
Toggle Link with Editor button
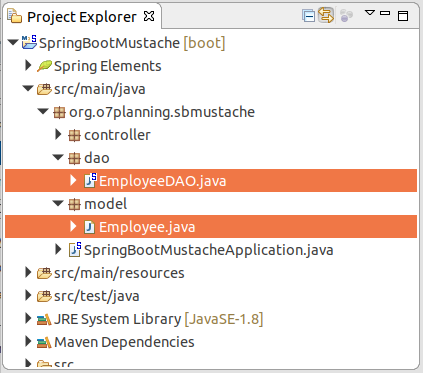[326, 15]
